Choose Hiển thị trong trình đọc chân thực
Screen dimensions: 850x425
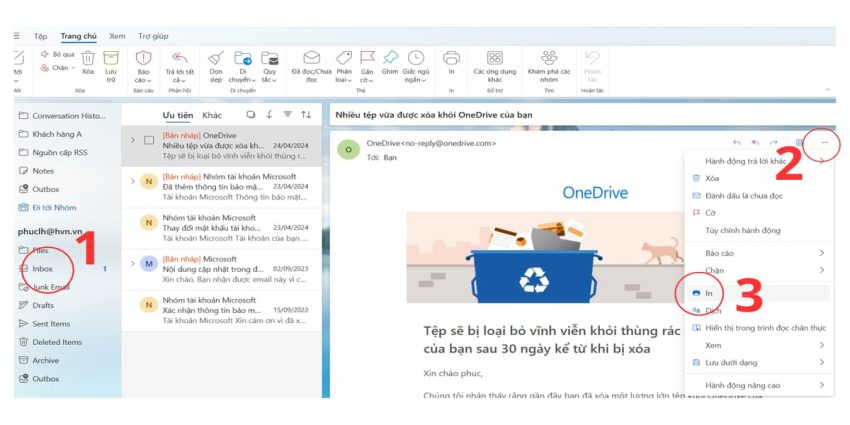(x=759, y=328)
